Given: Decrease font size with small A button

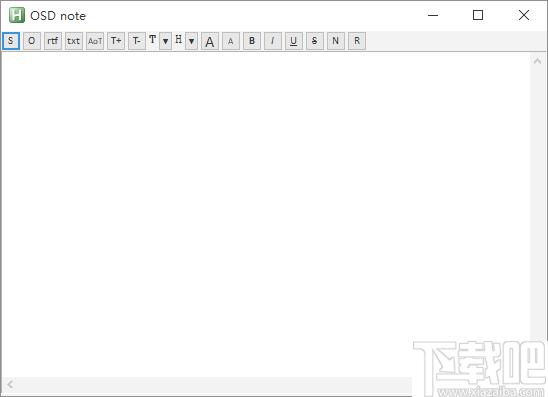Looking at the screenshot, I should 231,41.
